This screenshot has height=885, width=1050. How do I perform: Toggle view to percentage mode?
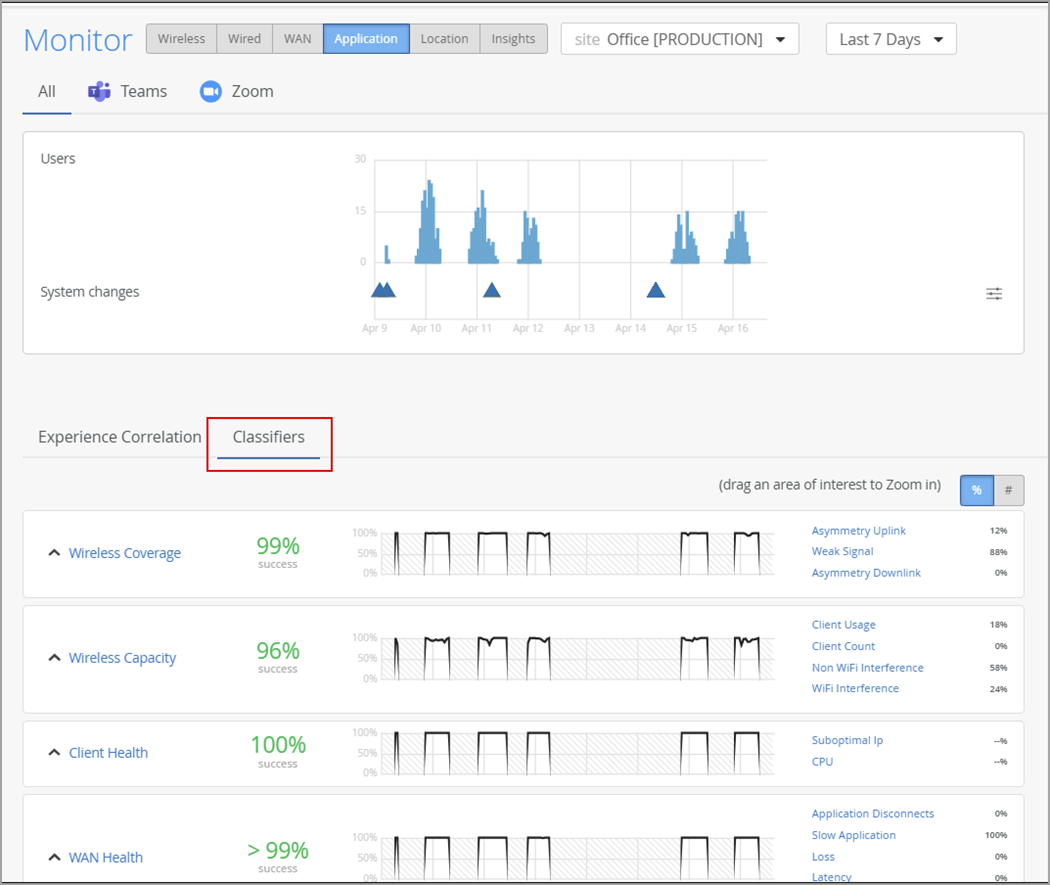pos(977,490)
